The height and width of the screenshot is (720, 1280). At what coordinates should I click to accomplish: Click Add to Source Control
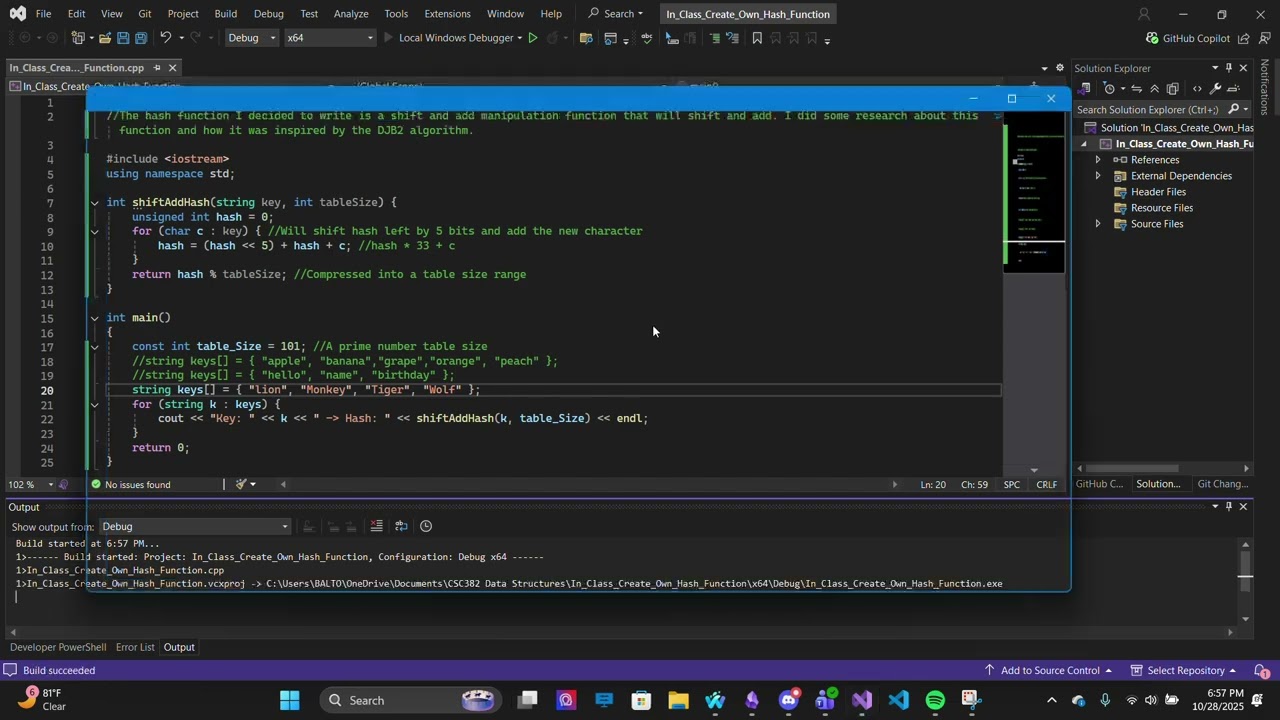click(x=1048, y=671)
